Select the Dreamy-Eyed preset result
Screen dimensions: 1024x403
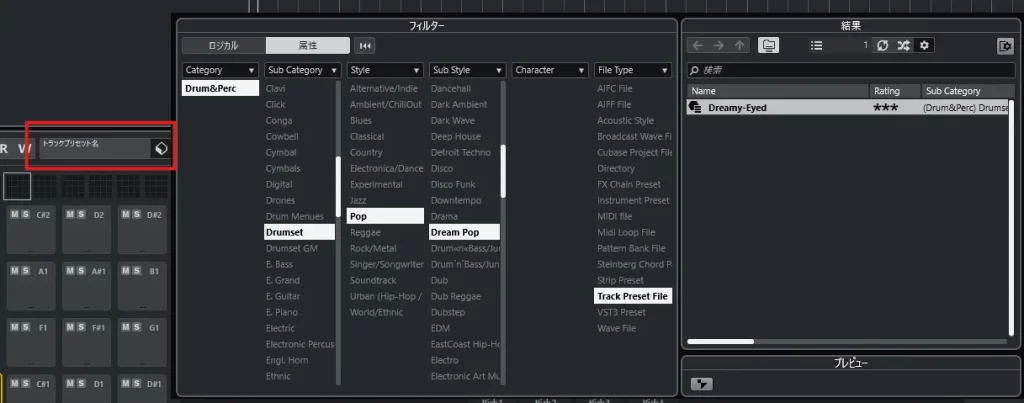(x=738, y=107)
